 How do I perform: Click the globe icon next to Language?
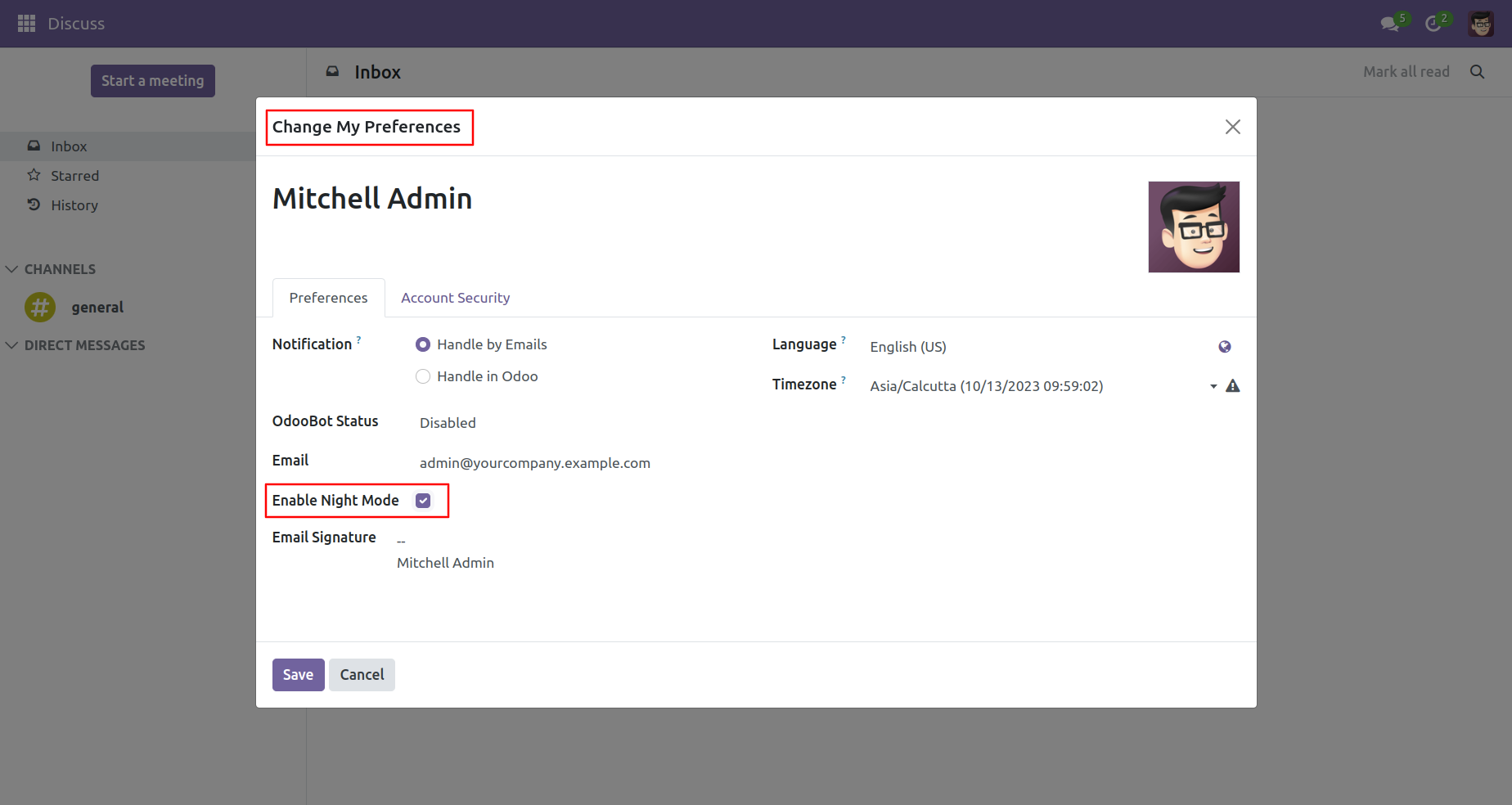pos(1225,347)
